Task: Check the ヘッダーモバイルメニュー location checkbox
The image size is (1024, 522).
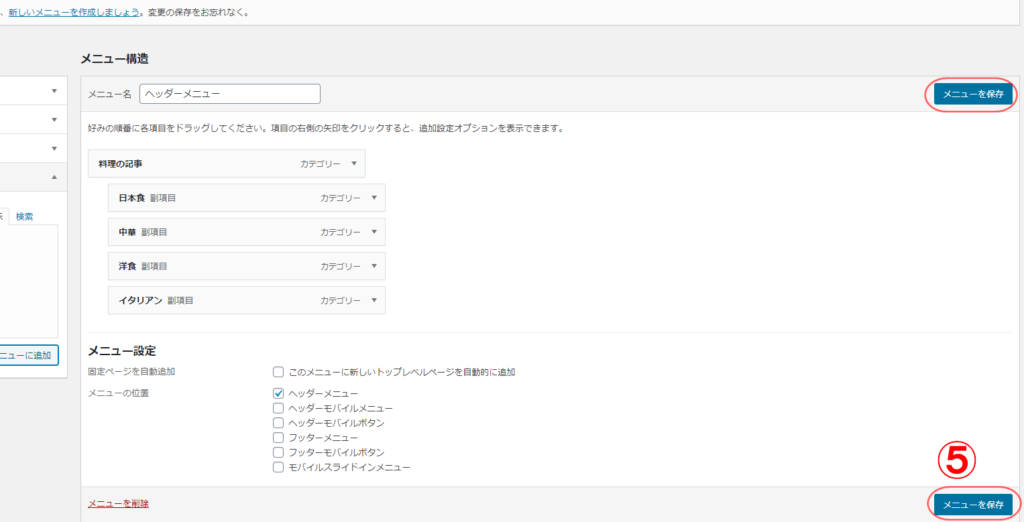Action: [279, 408]
